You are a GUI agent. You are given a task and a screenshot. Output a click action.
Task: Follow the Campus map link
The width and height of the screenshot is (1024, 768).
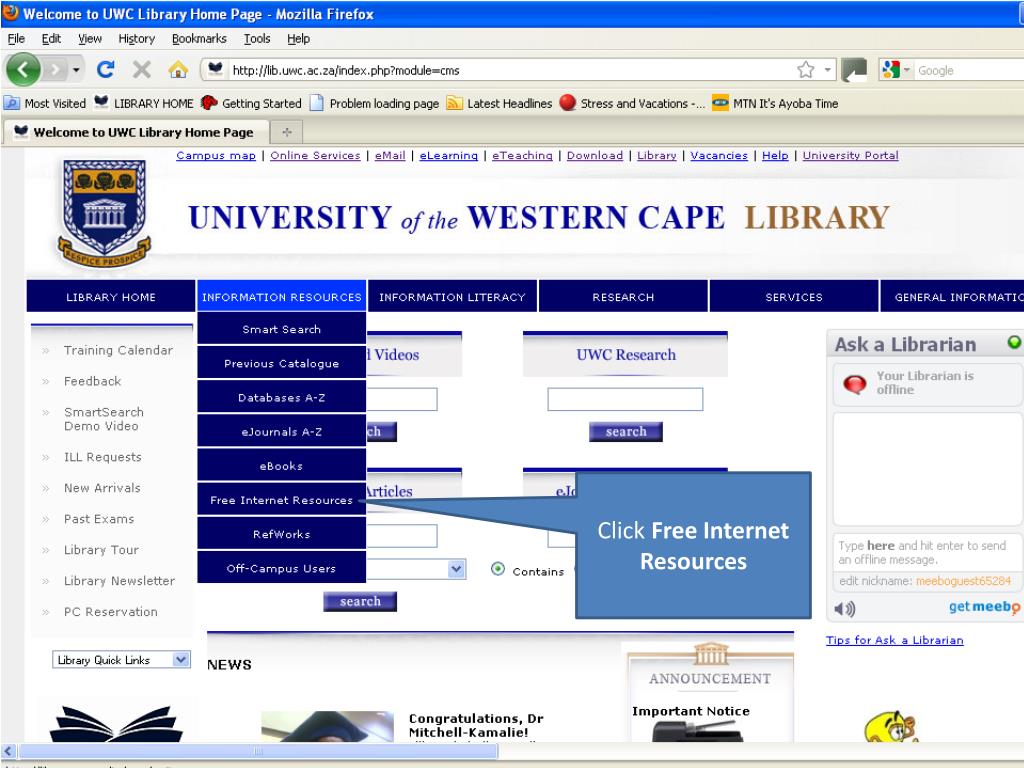coord(216,155)
